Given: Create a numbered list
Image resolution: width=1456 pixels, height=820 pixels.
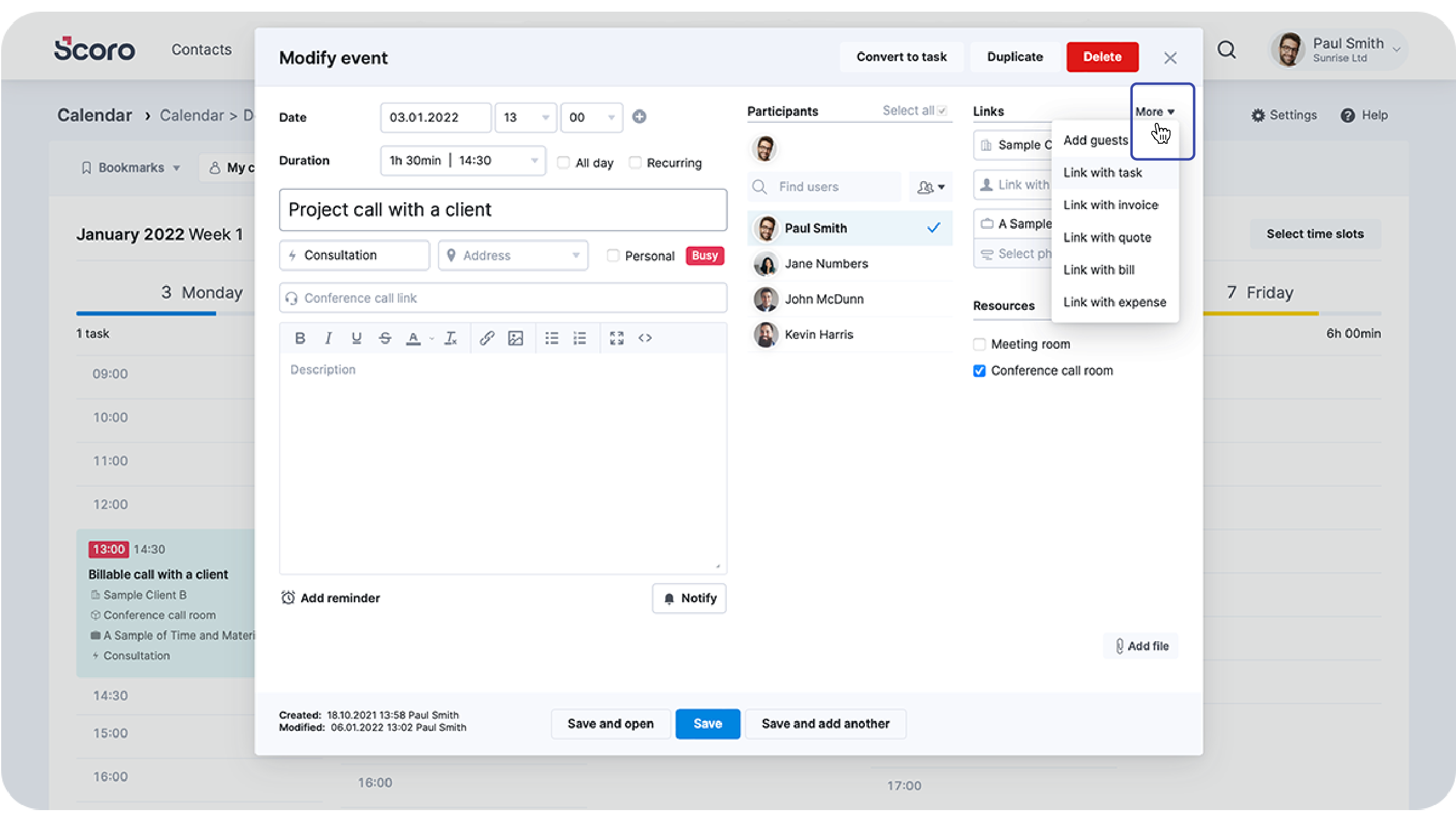Looking at the screenshot, I should 579,338.
